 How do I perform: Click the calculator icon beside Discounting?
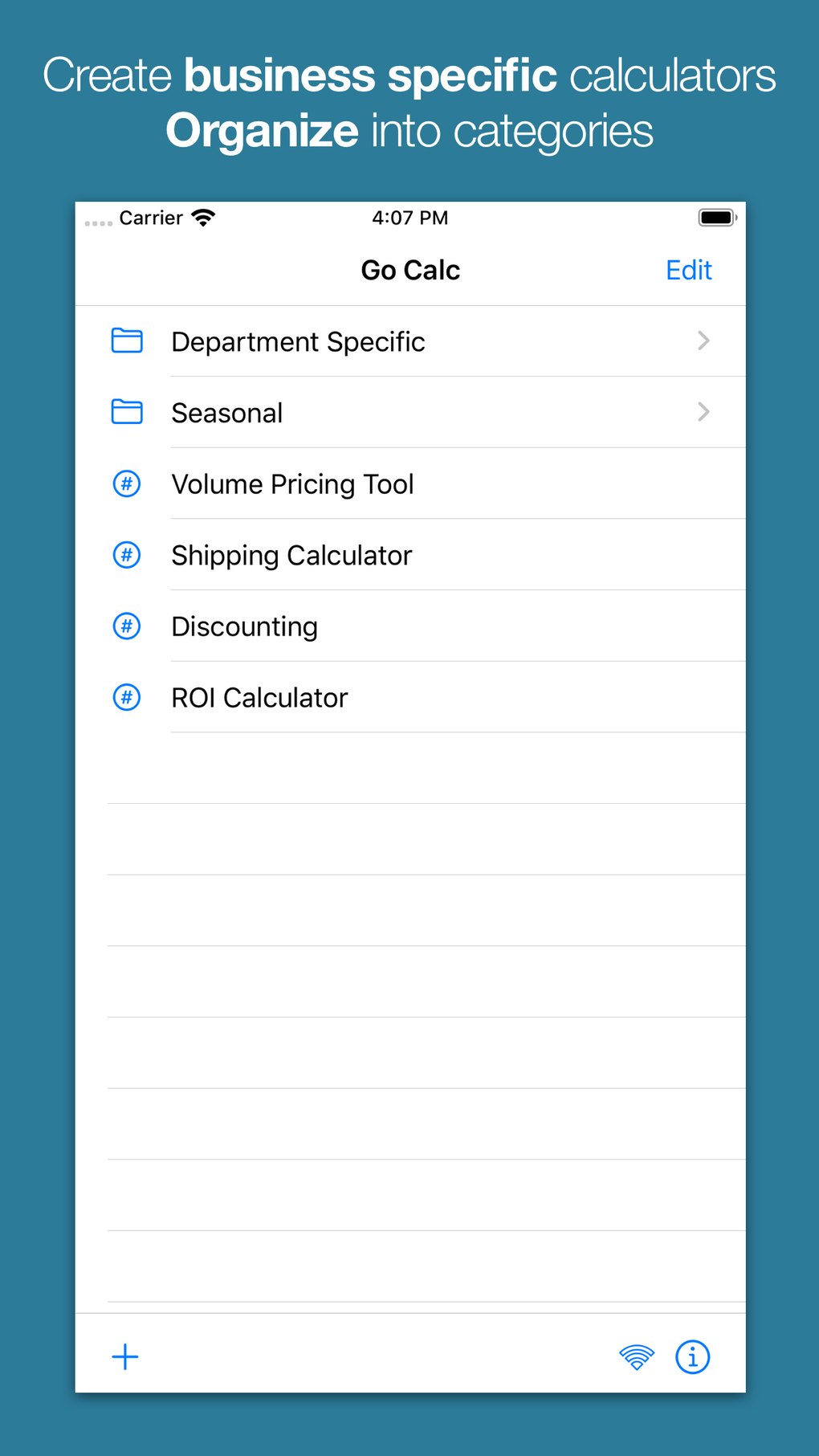click(126, 626)
